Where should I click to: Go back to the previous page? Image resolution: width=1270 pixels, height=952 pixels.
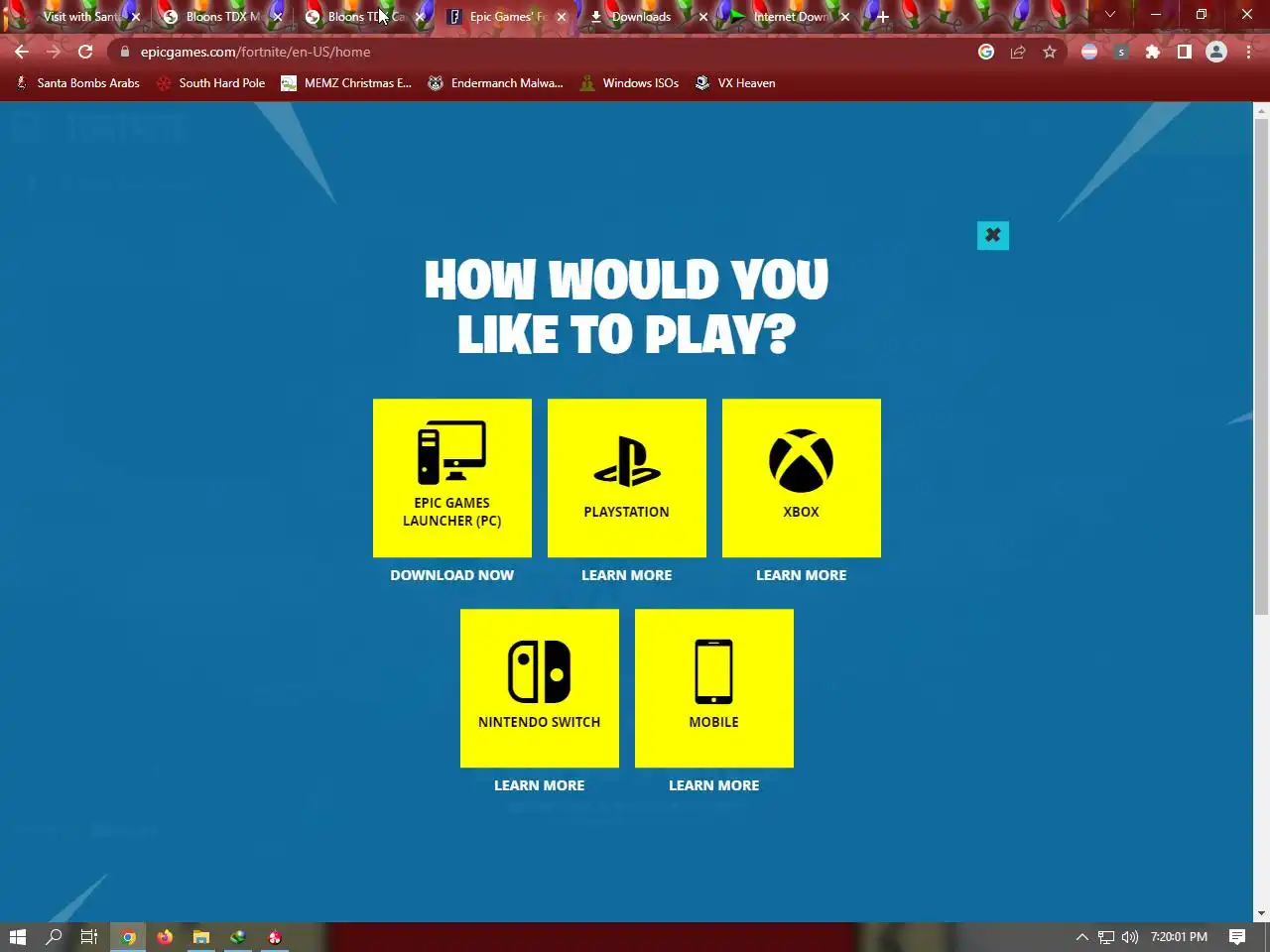(22, 52)
